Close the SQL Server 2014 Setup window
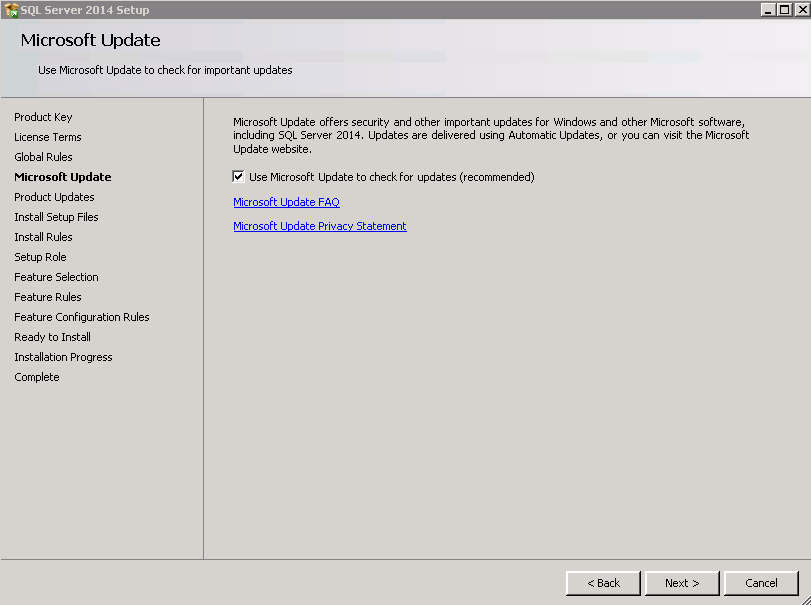The width and height of the screenshot is (811, 605). (x=802, y=10)
